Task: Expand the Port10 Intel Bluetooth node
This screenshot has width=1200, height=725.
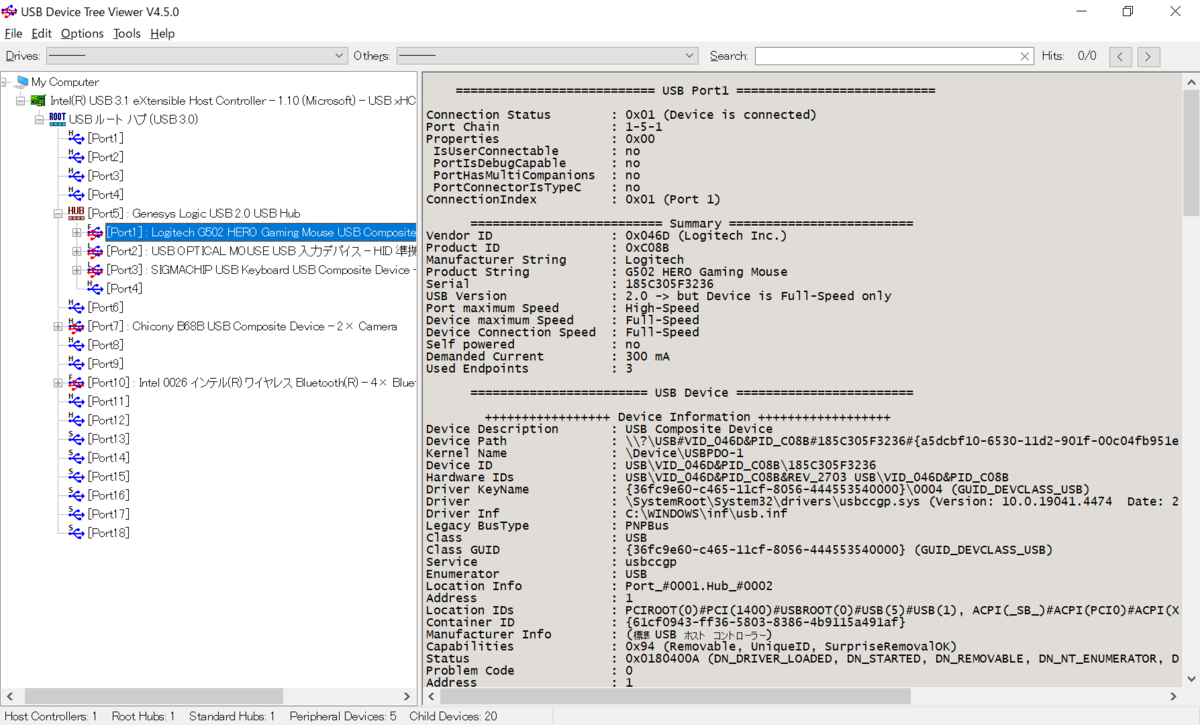Action: coord(58,382)
